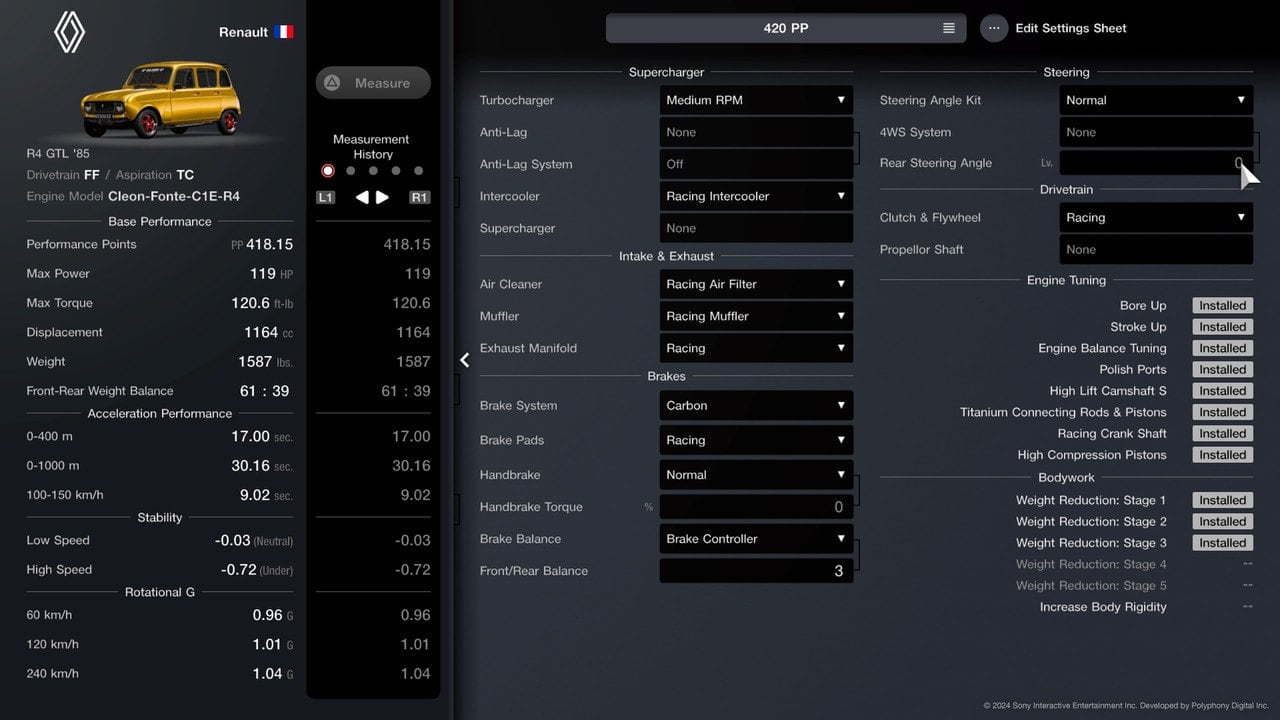Click the 0-400 m 17.00 sec value
This screenshot has width=1280, height=720.
click(262, 436)
